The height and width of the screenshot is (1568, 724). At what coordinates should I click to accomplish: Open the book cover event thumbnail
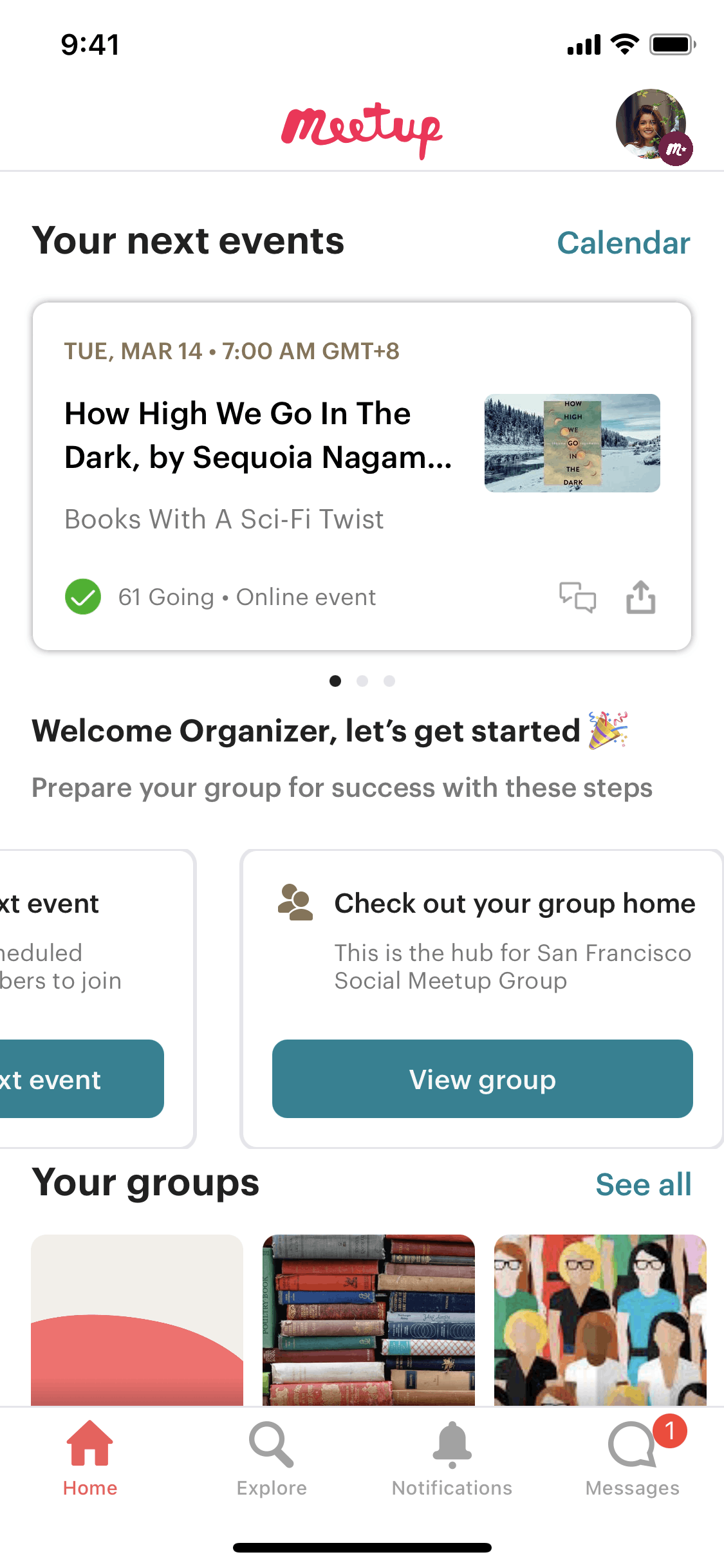[572, 443]
